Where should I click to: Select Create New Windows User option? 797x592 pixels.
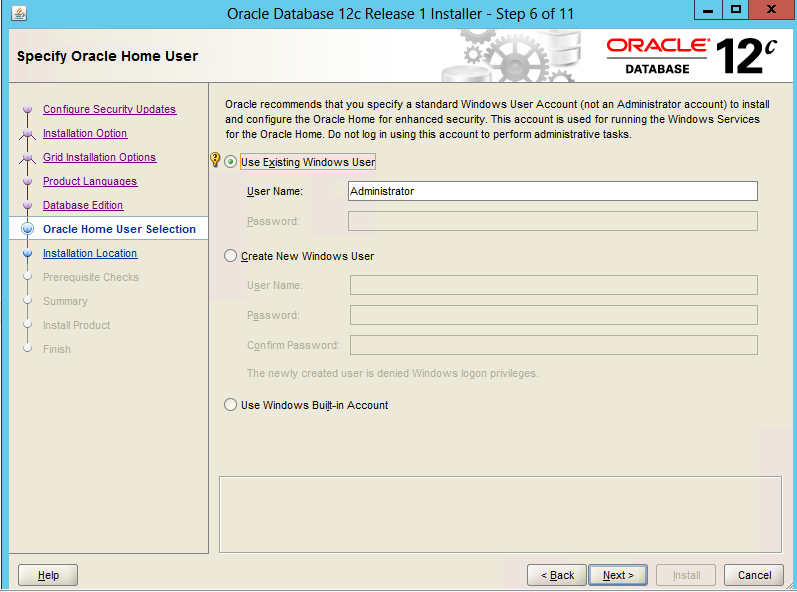point(231,256)
